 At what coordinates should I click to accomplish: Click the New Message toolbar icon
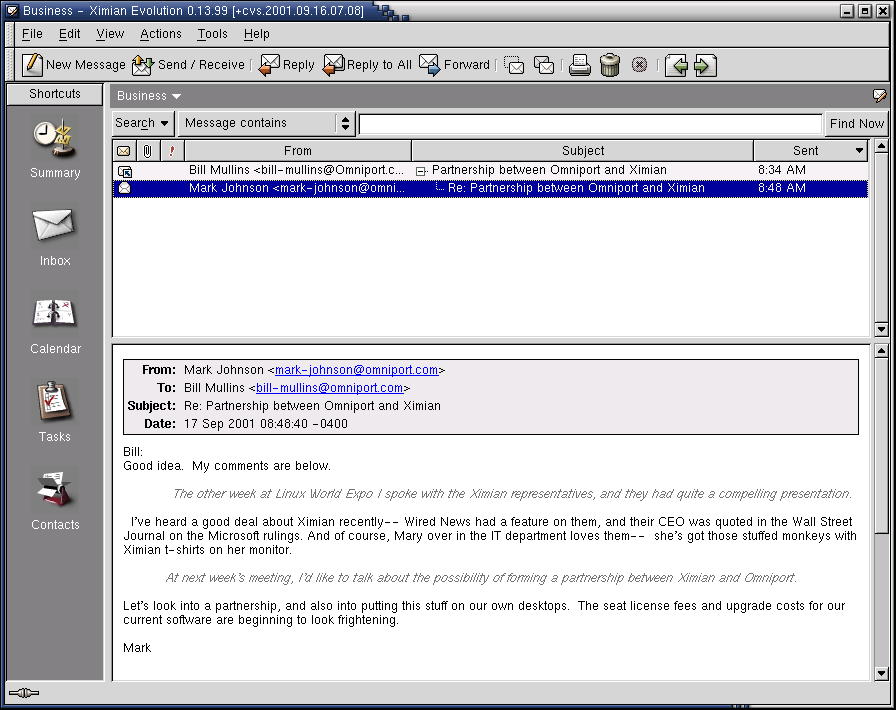click(x=32, y=65)
